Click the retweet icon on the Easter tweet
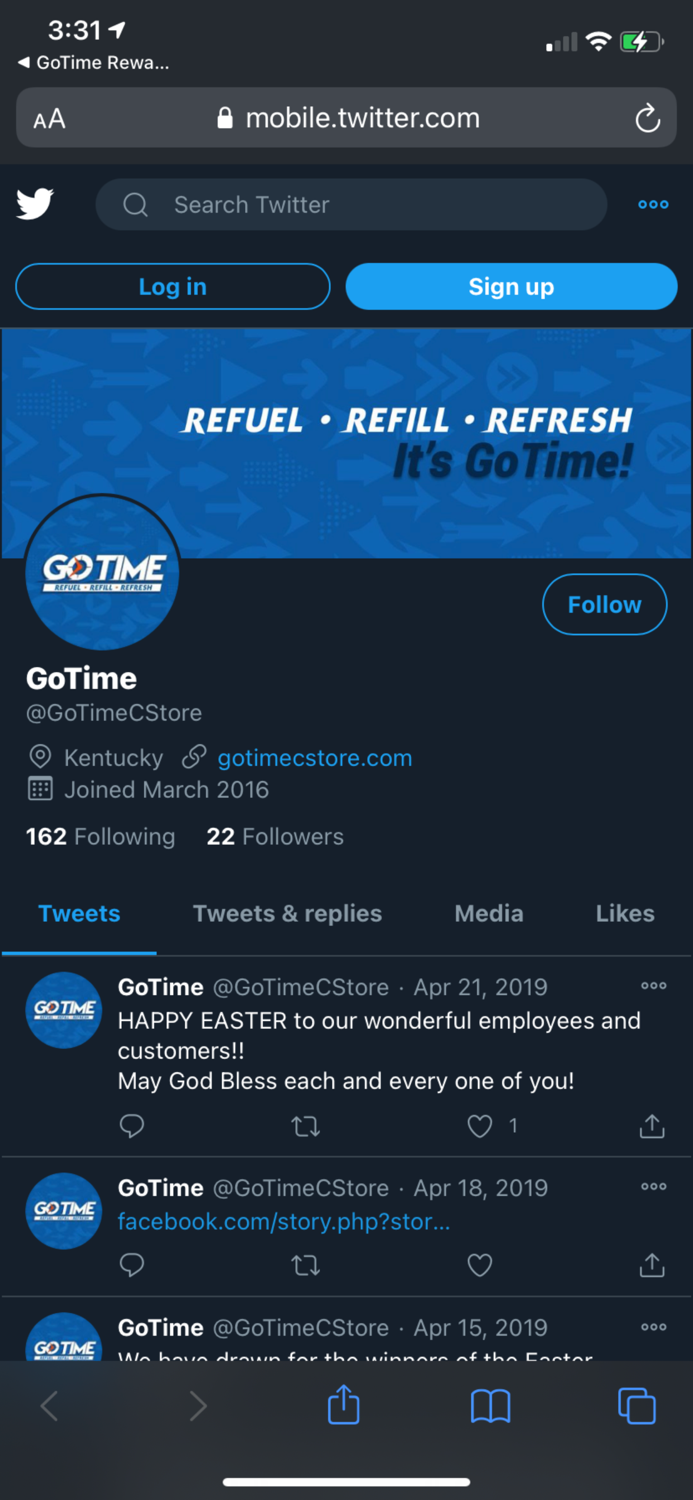 pos(305,1126)
